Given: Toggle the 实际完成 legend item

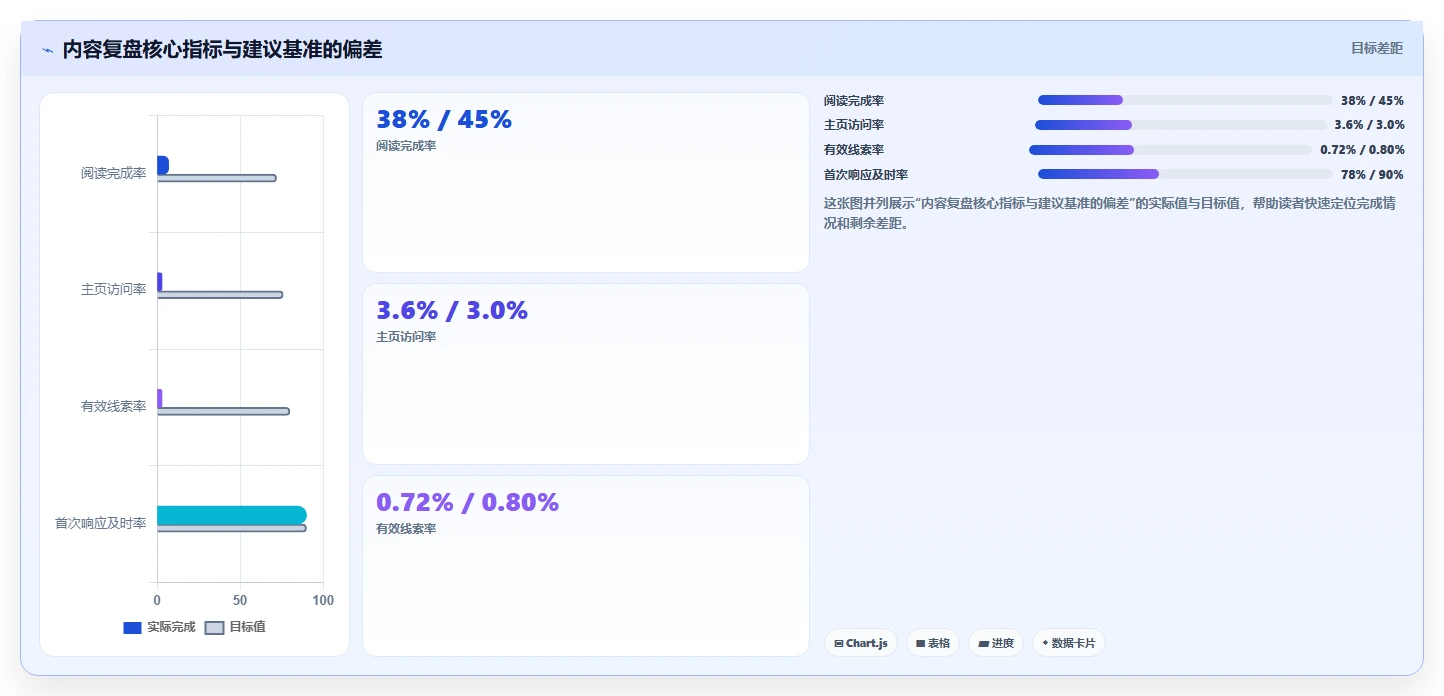Looking at the screenshot, I should (x=159, y=627).
